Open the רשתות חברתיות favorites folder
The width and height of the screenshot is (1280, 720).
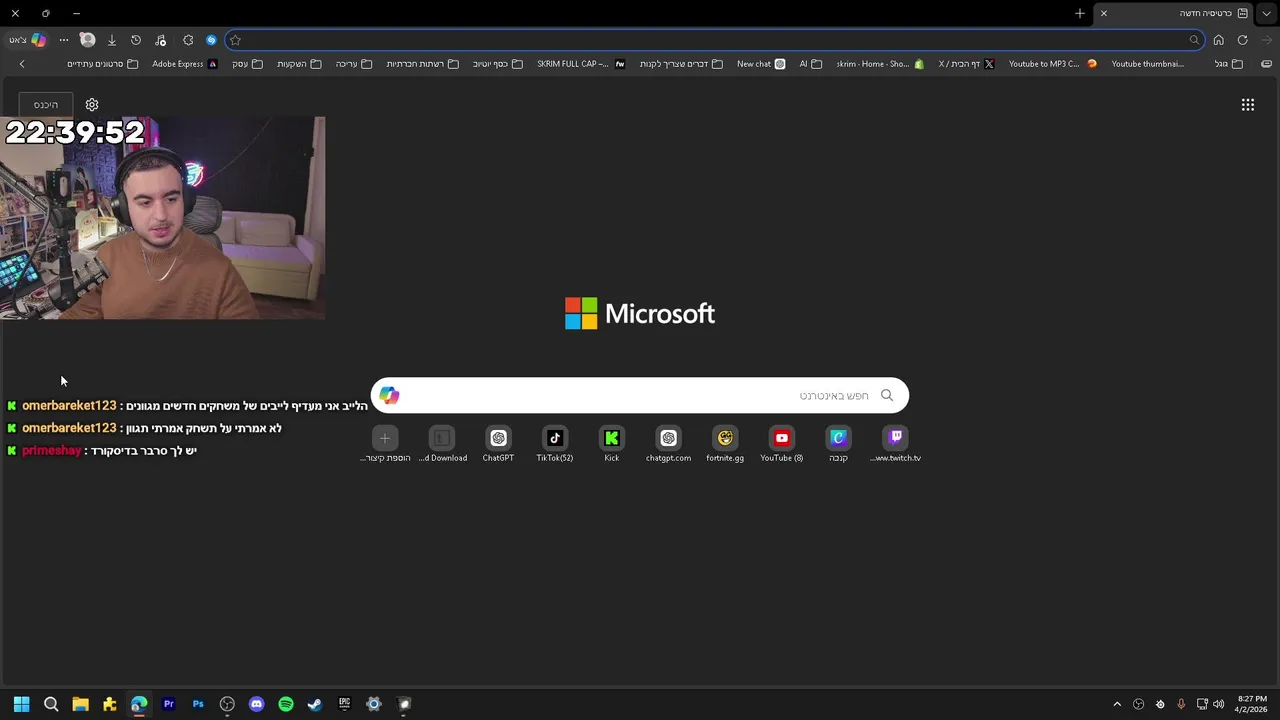point(422,64)
